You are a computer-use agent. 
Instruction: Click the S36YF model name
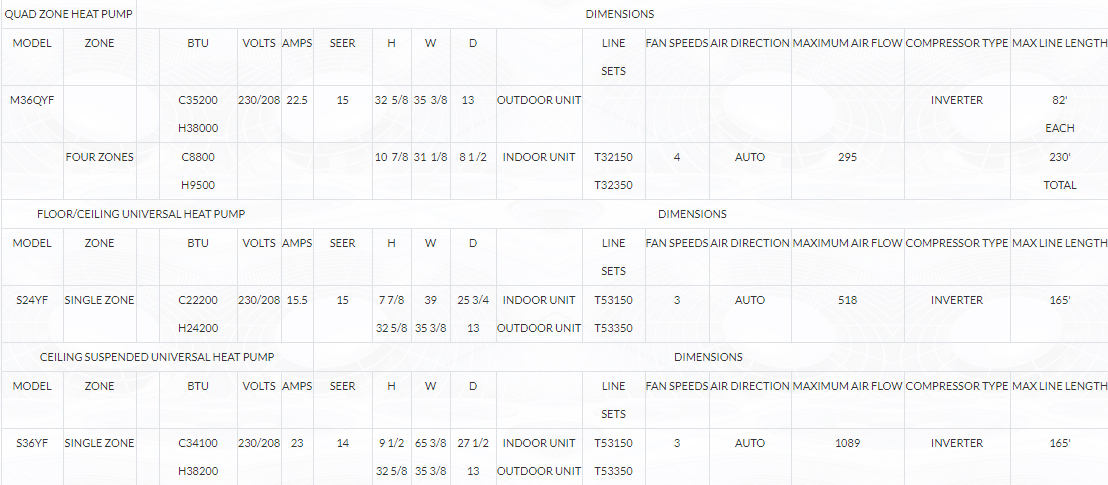pos(33,443)
